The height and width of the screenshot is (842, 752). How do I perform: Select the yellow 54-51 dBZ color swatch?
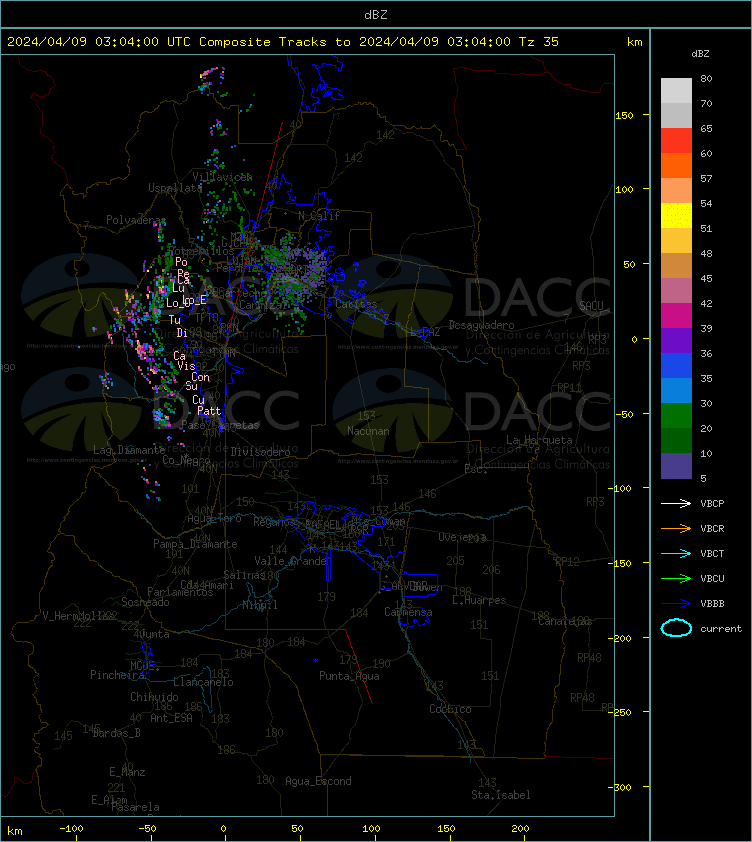pos(676,215)
